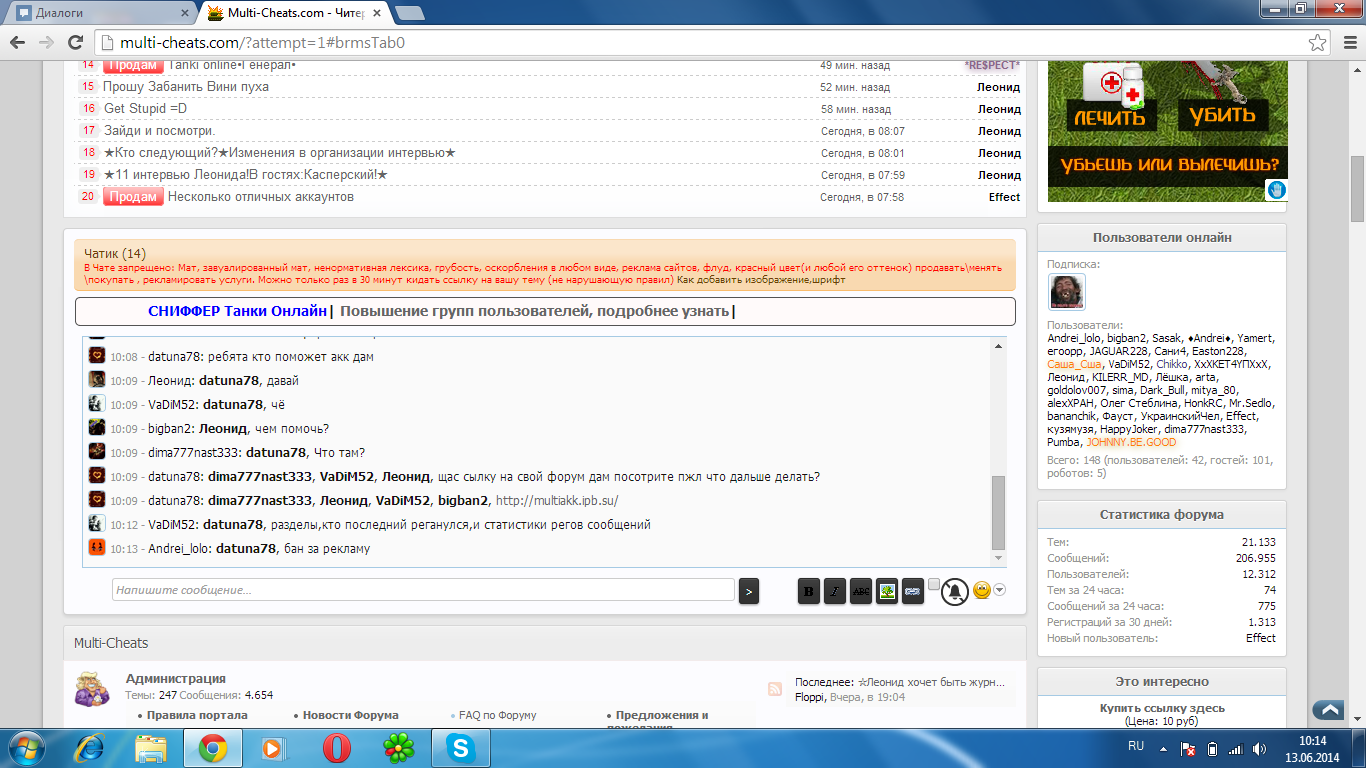Click the RSS feed icon for Администрация
This screenshot has height=768, width=1366.
pos(774,689)
